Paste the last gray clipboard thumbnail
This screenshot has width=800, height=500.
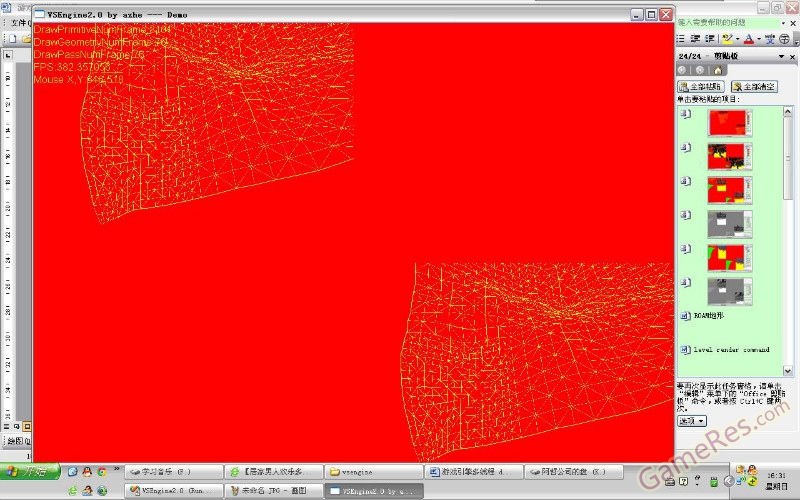[730, 291]
